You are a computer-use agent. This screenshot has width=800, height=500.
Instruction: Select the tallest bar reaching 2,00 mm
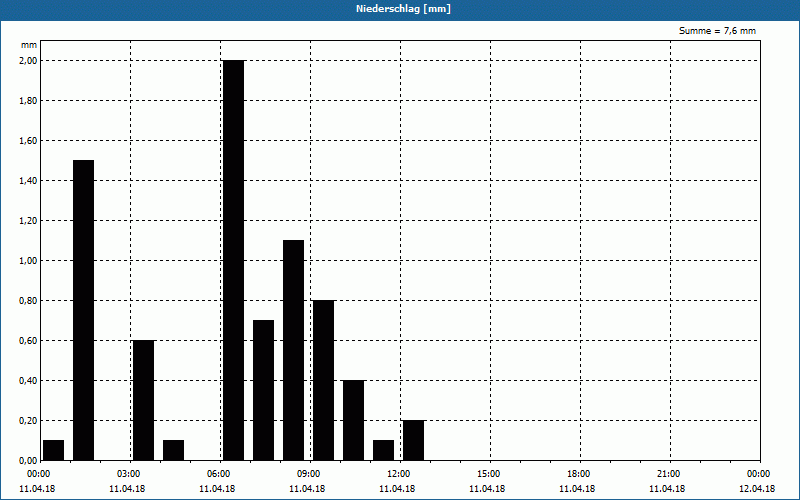point(234,260)
